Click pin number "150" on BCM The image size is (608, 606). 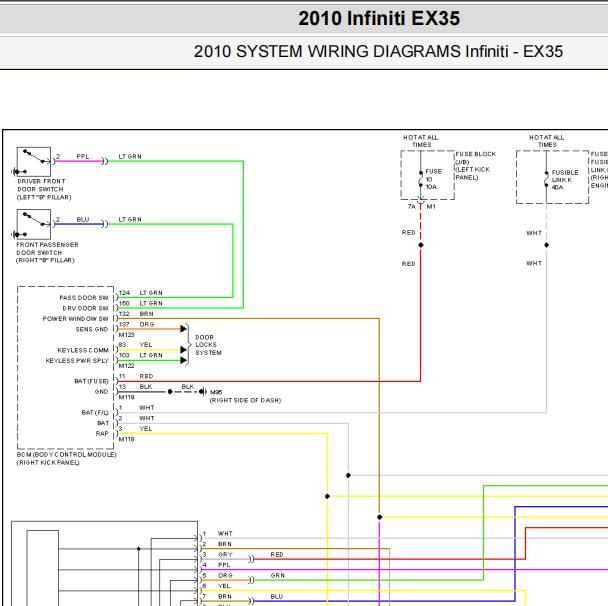(x=124, y=303)
